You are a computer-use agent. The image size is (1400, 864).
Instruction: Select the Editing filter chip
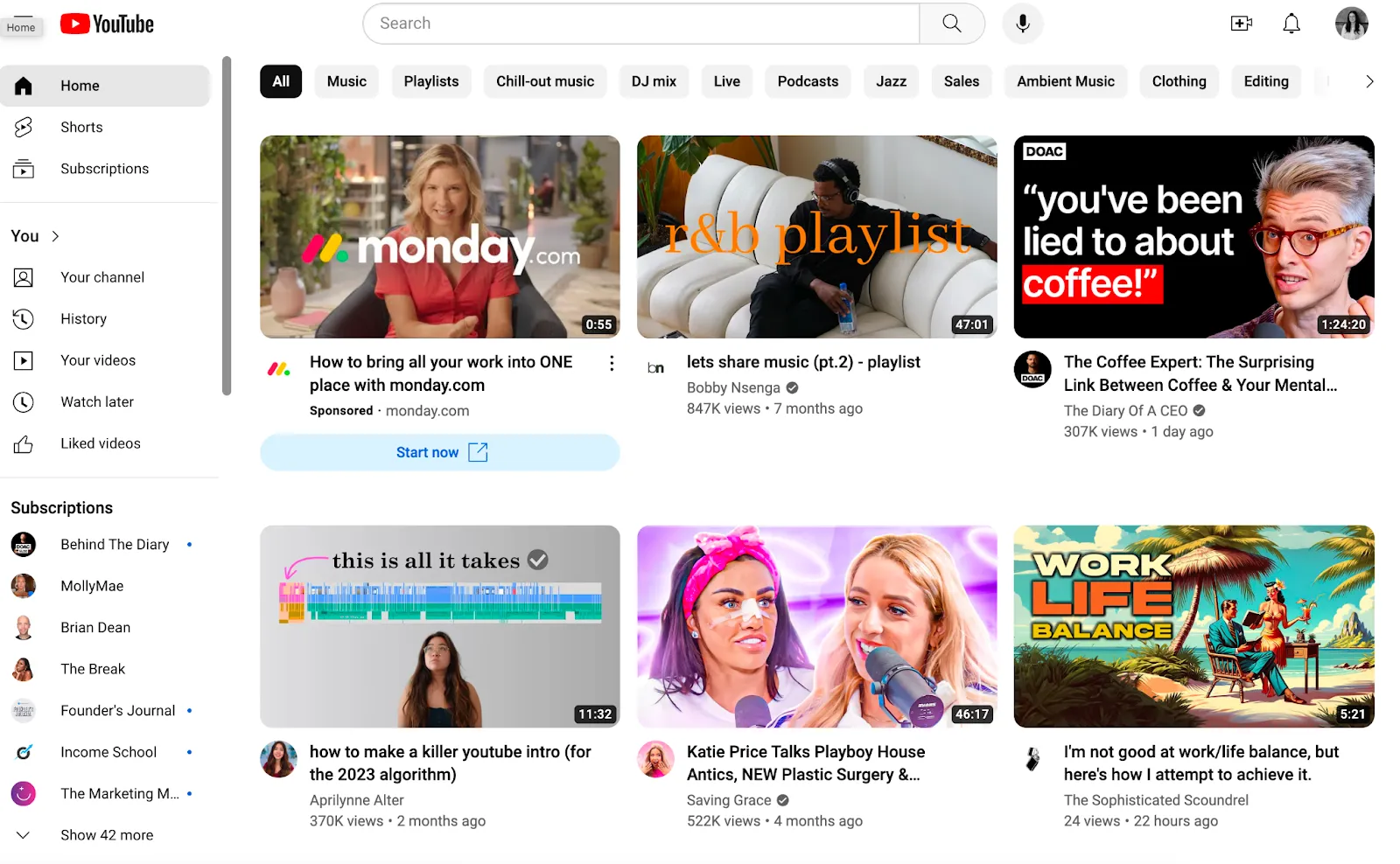1266,81
